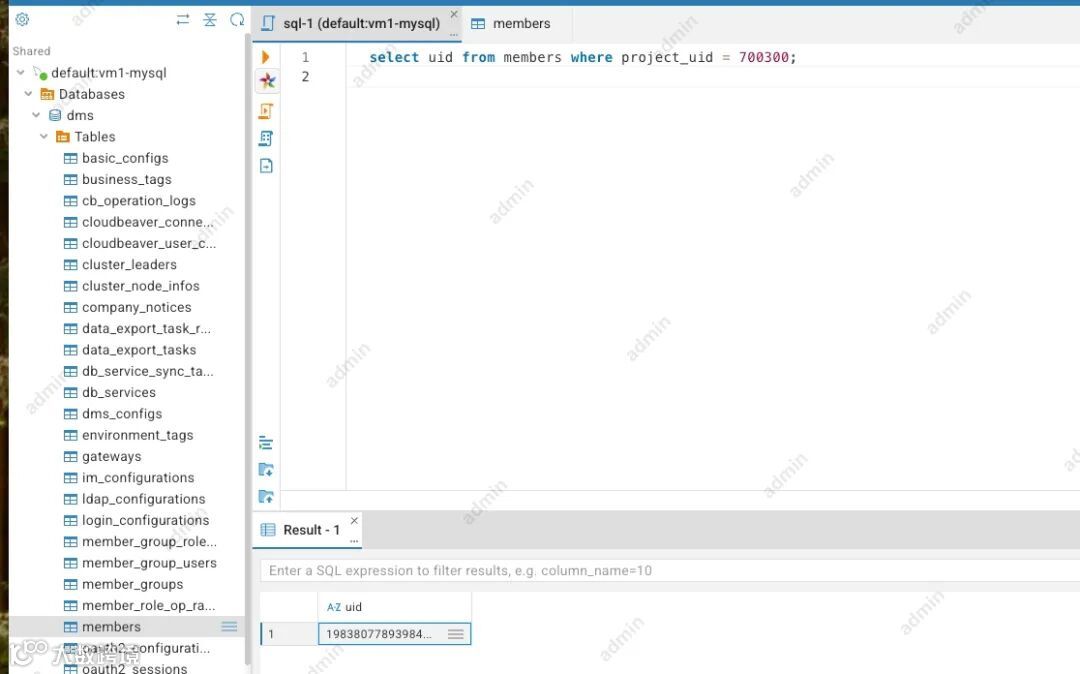Open the Result - 1 tab options dots
1080x674 pixels.
[x=354, y=541]
